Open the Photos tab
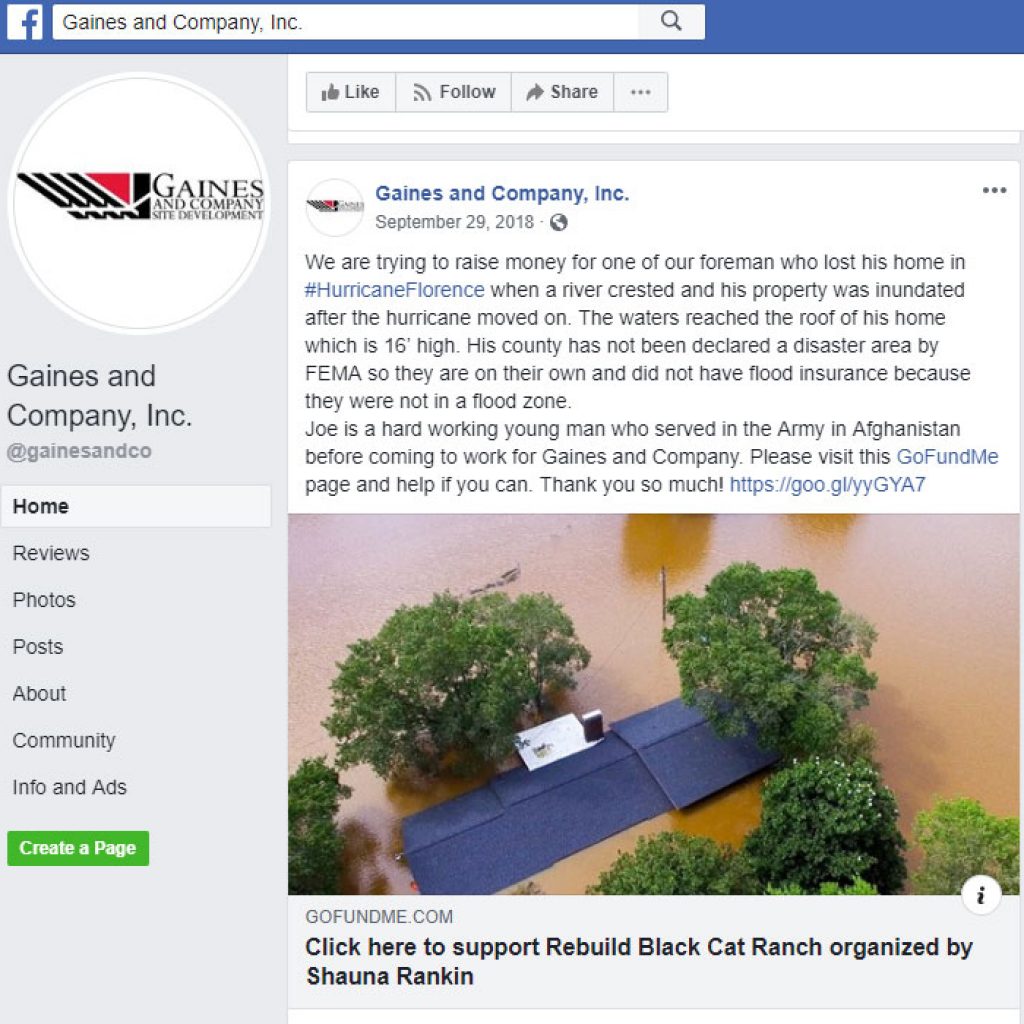The image size is (1024, 1024). point(44,600)
